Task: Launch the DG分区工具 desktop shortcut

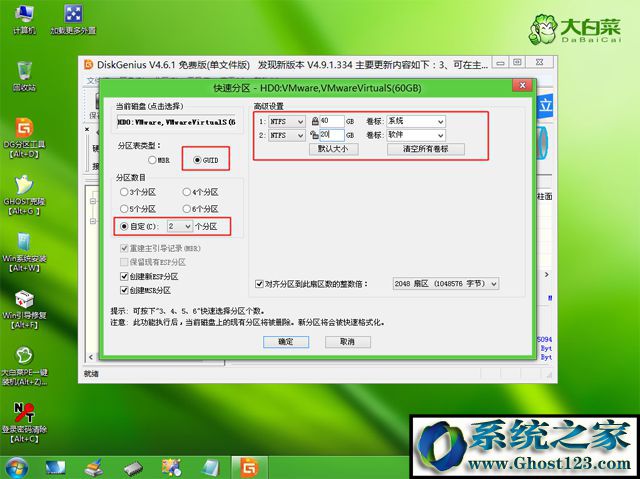Action: coord(24,137)
